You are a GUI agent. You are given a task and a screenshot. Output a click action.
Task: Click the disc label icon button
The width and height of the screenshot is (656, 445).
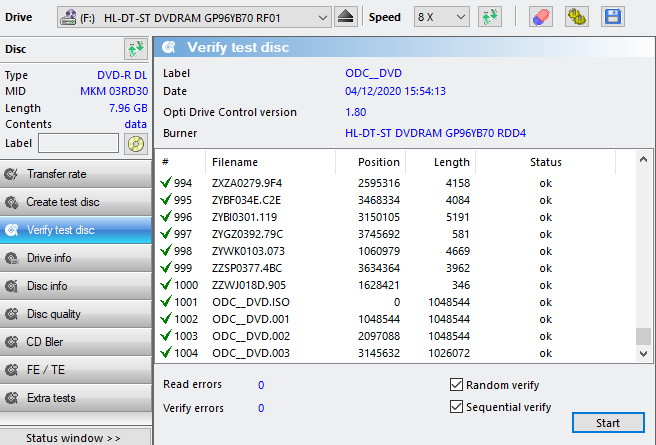pos(135,143)
